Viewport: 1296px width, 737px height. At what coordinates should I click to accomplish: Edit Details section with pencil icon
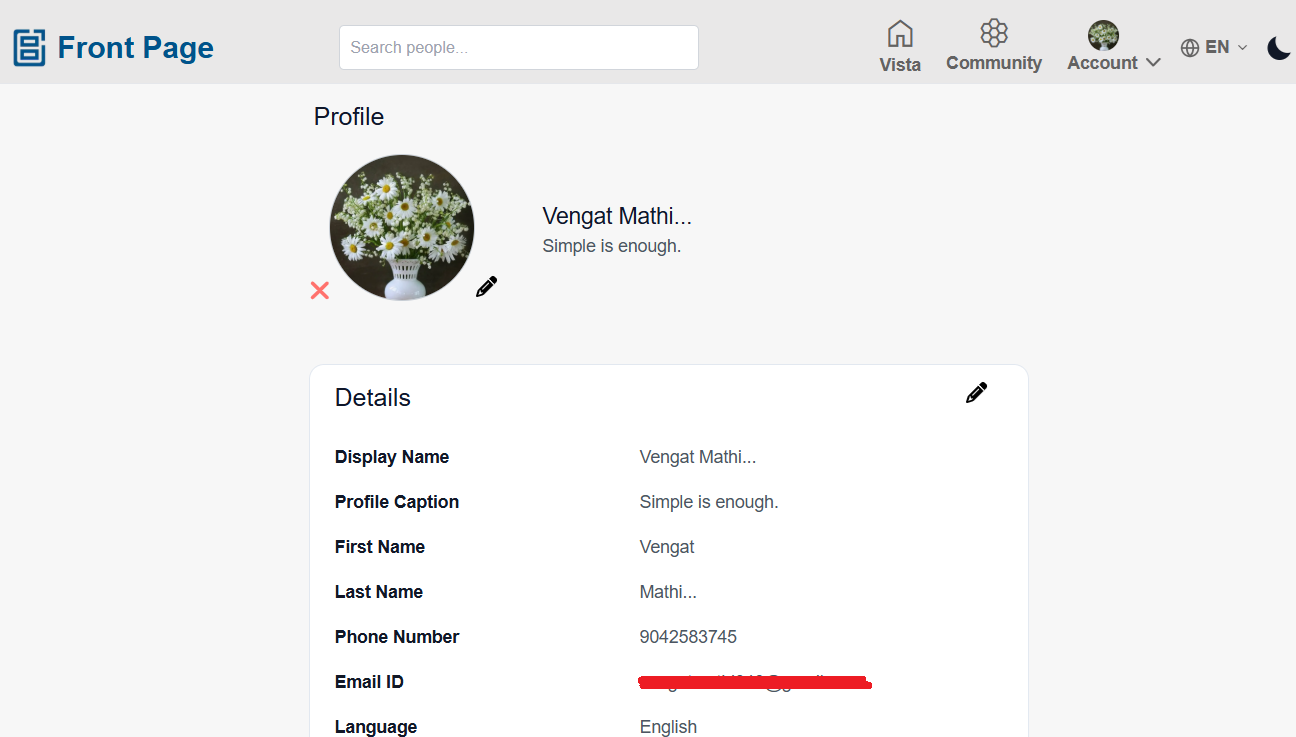point(976,393)
